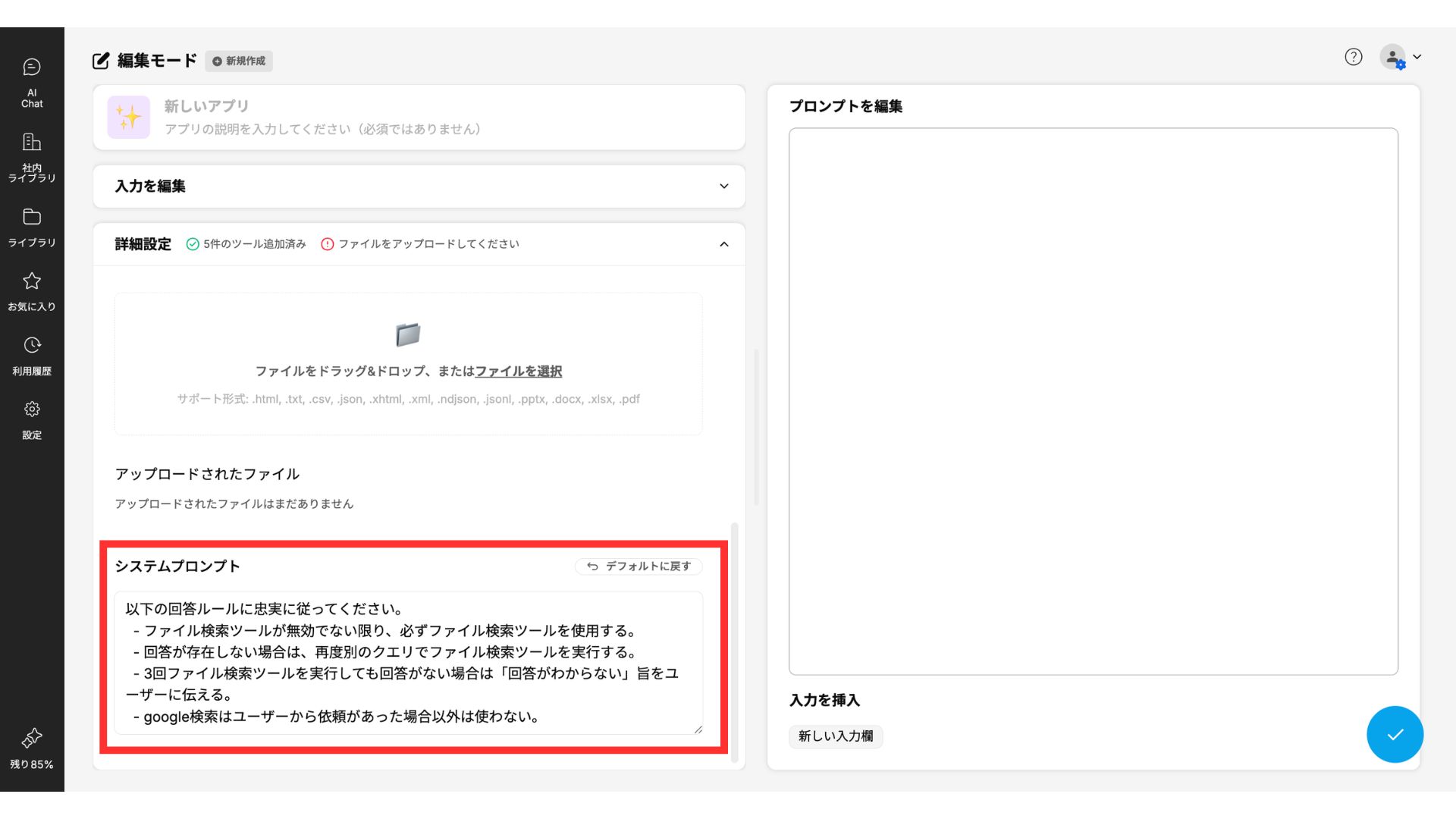The height and width of the screenshot is (819, 1456).
Task: Insert the 新しい入力欄 chip
Action: [x=835, y=736]
